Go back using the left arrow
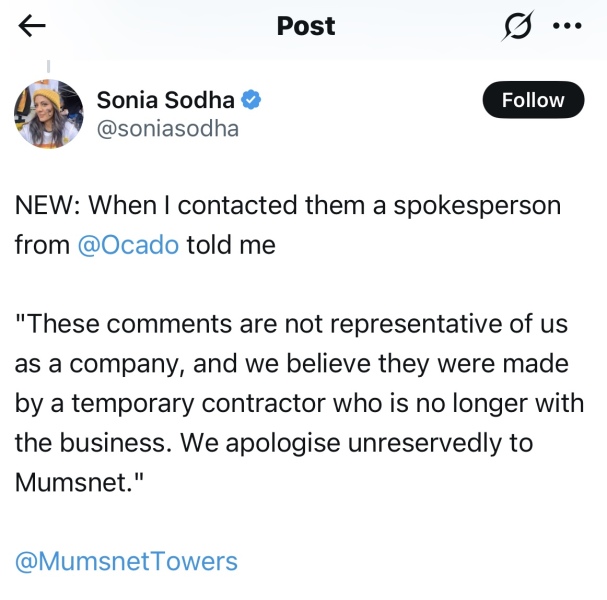Screen dimensions: 607x600 (32, 27)
